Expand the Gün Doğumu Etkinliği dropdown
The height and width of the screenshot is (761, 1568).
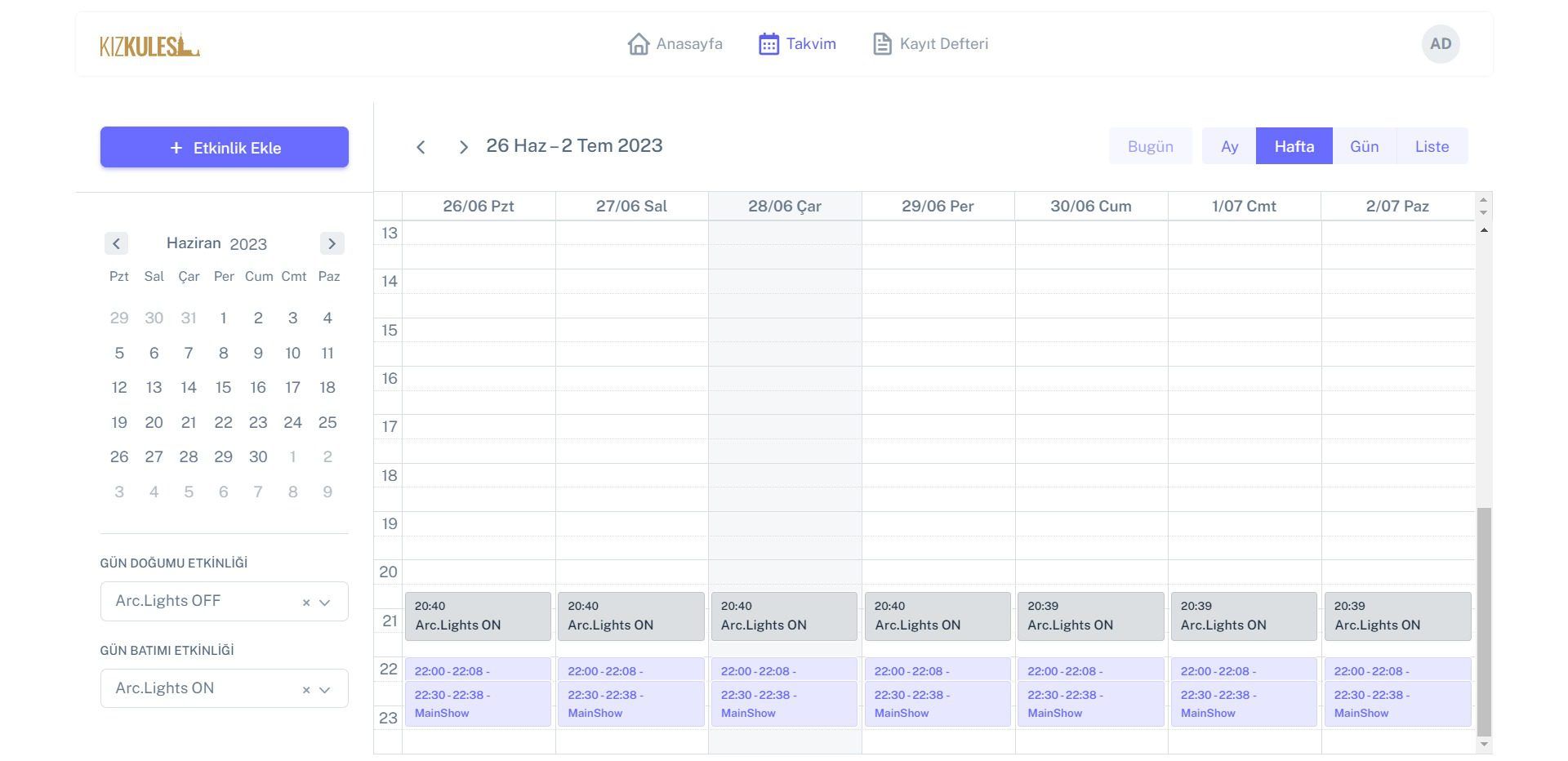325,603
